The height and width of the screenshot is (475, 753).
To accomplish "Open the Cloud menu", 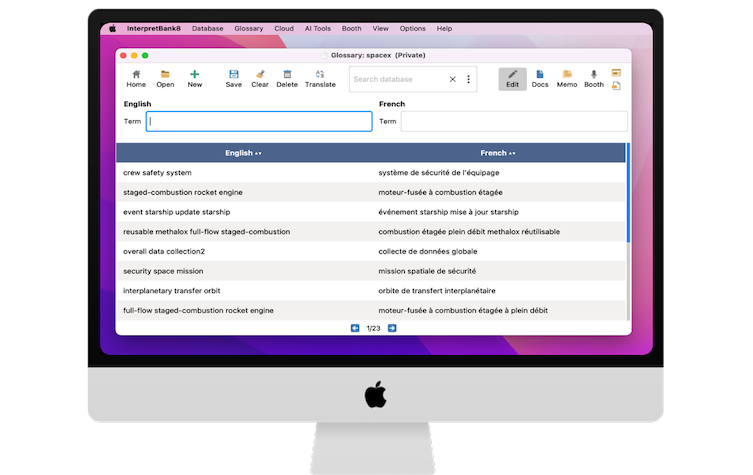I will click(284, 28).
